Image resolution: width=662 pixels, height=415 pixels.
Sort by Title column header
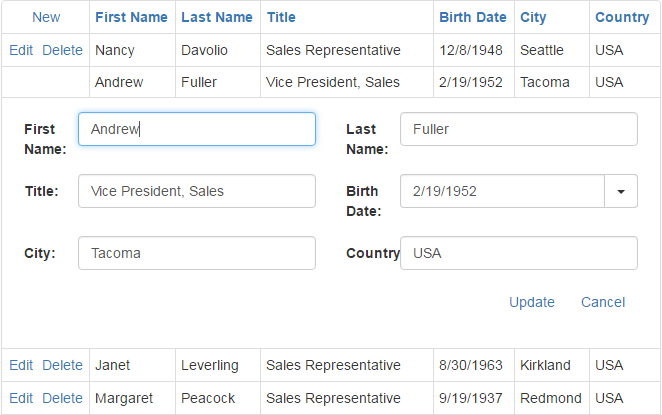coord(281,17)
